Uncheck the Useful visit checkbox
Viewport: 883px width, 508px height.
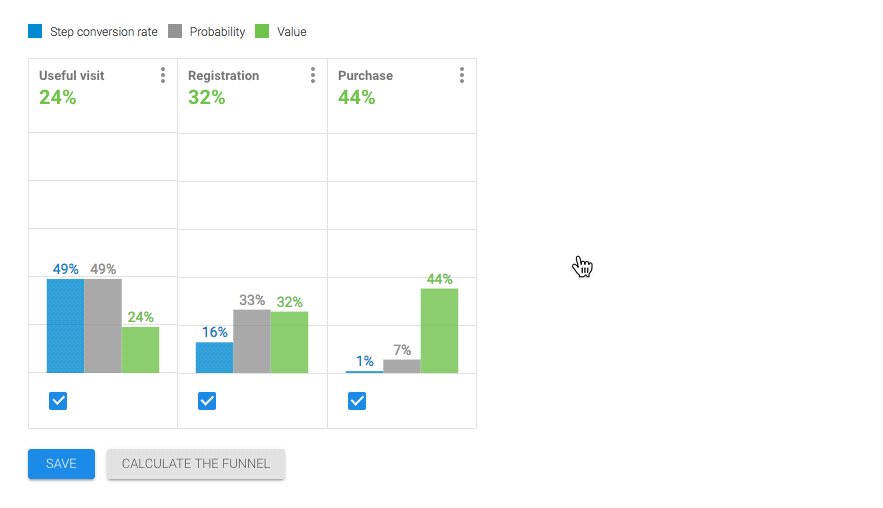tap(58, 401)
